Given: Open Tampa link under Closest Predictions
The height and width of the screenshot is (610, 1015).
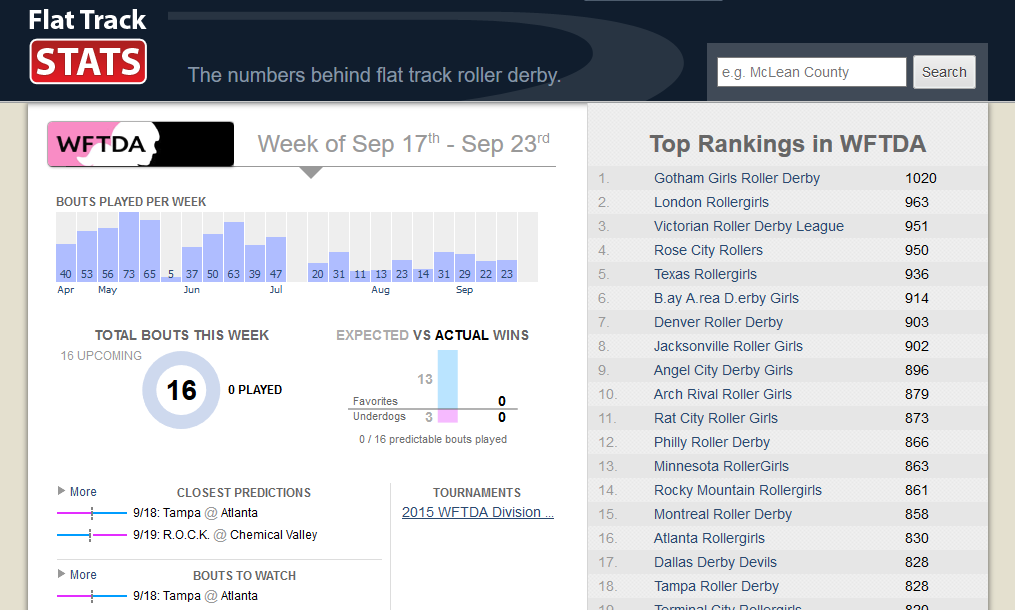Looking at the screenshot, I should click(x=181, y=513).
